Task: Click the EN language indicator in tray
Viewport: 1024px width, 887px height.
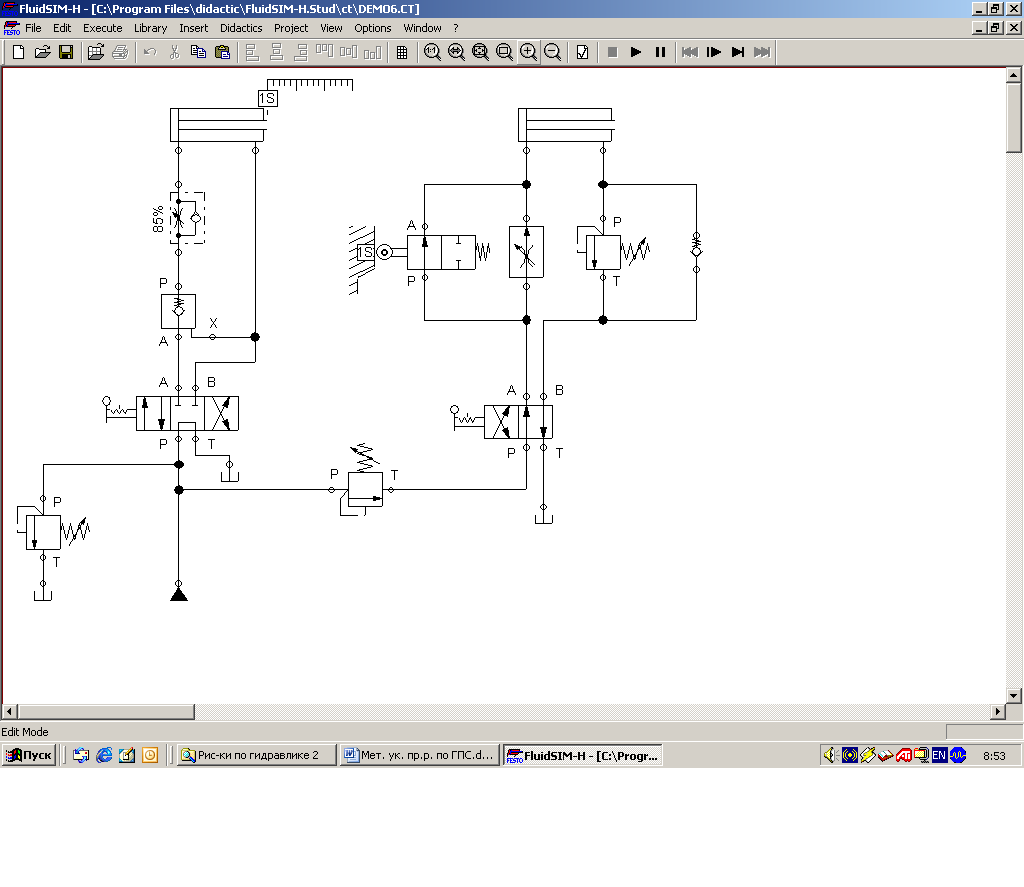Action: pos(939,755)
